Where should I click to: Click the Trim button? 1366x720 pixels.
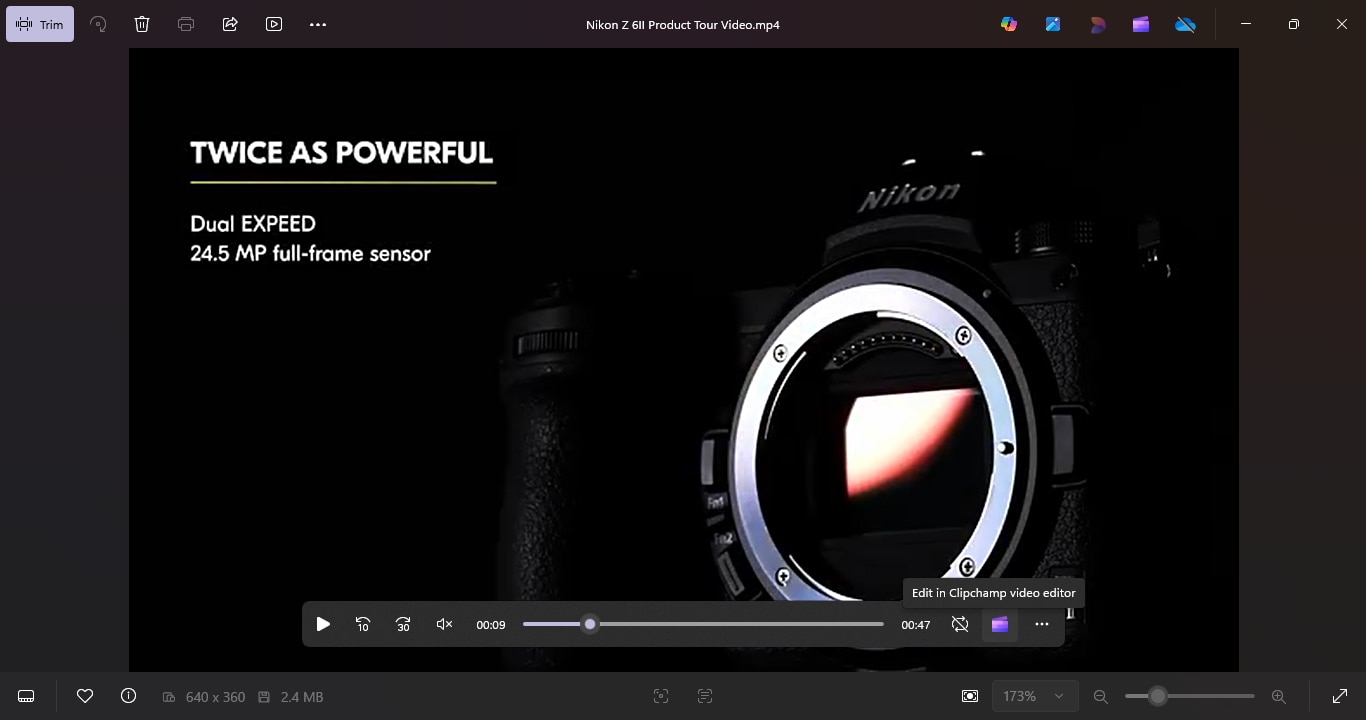[40, 24]
